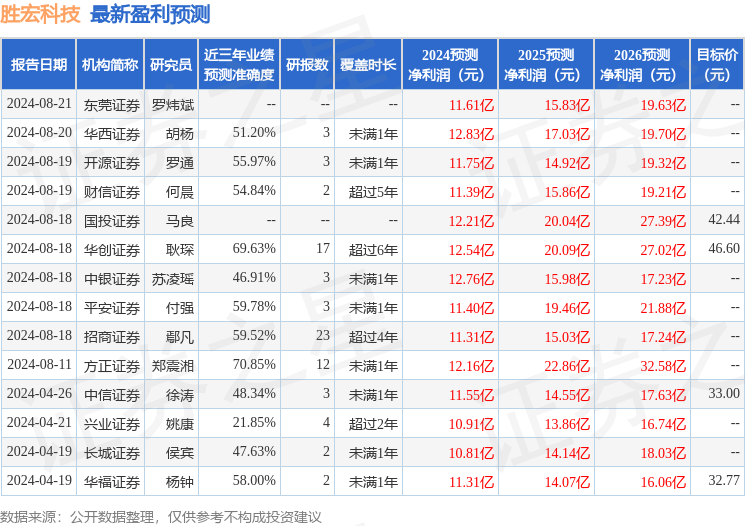Viewport: 745px width, 526px height.
Task: Click the 最新盈利预测 title text
Action: [x=150, y=14]
